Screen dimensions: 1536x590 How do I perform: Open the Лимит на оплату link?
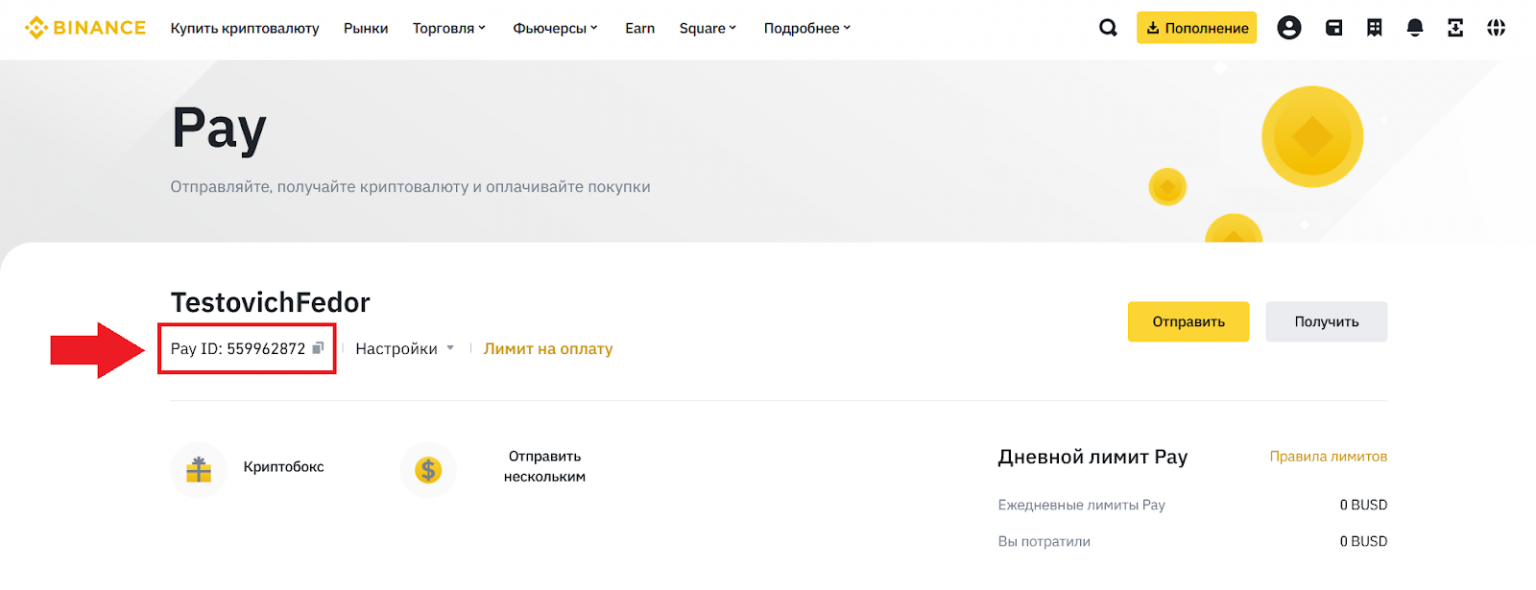click(x=548, y=349)
